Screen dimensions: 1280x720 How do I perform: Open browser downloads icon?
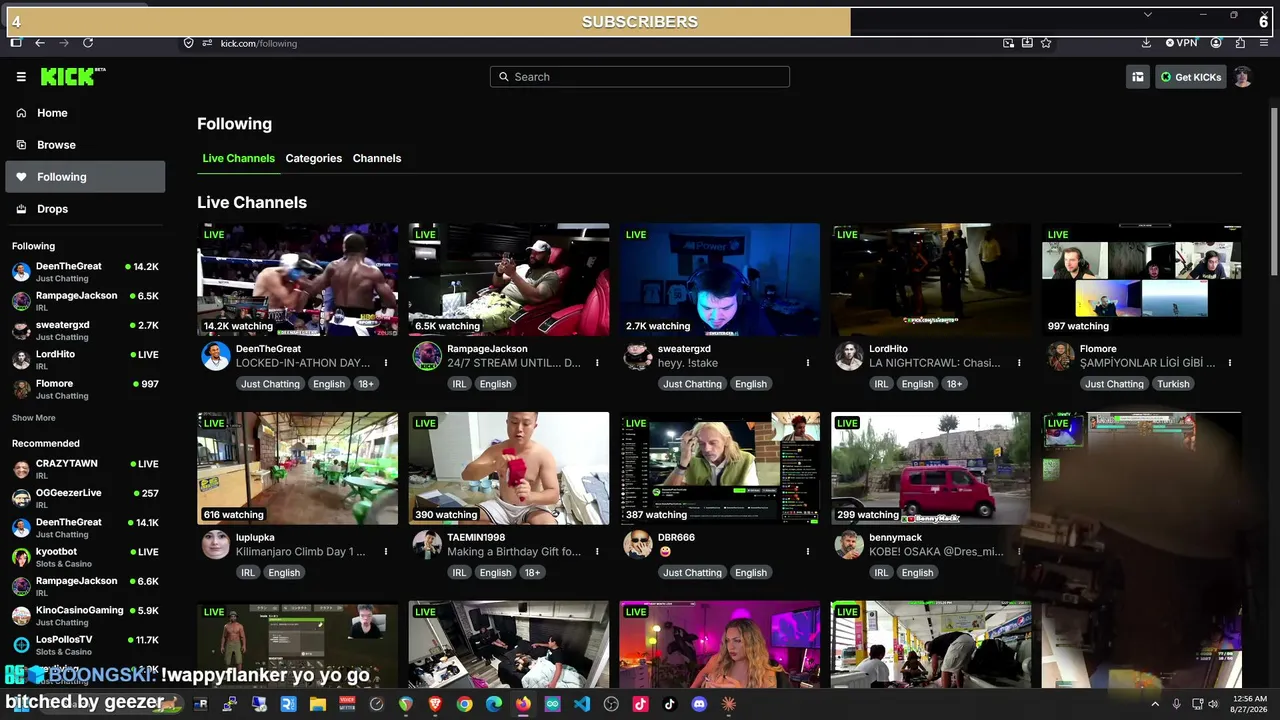[x=1146, y=43]
